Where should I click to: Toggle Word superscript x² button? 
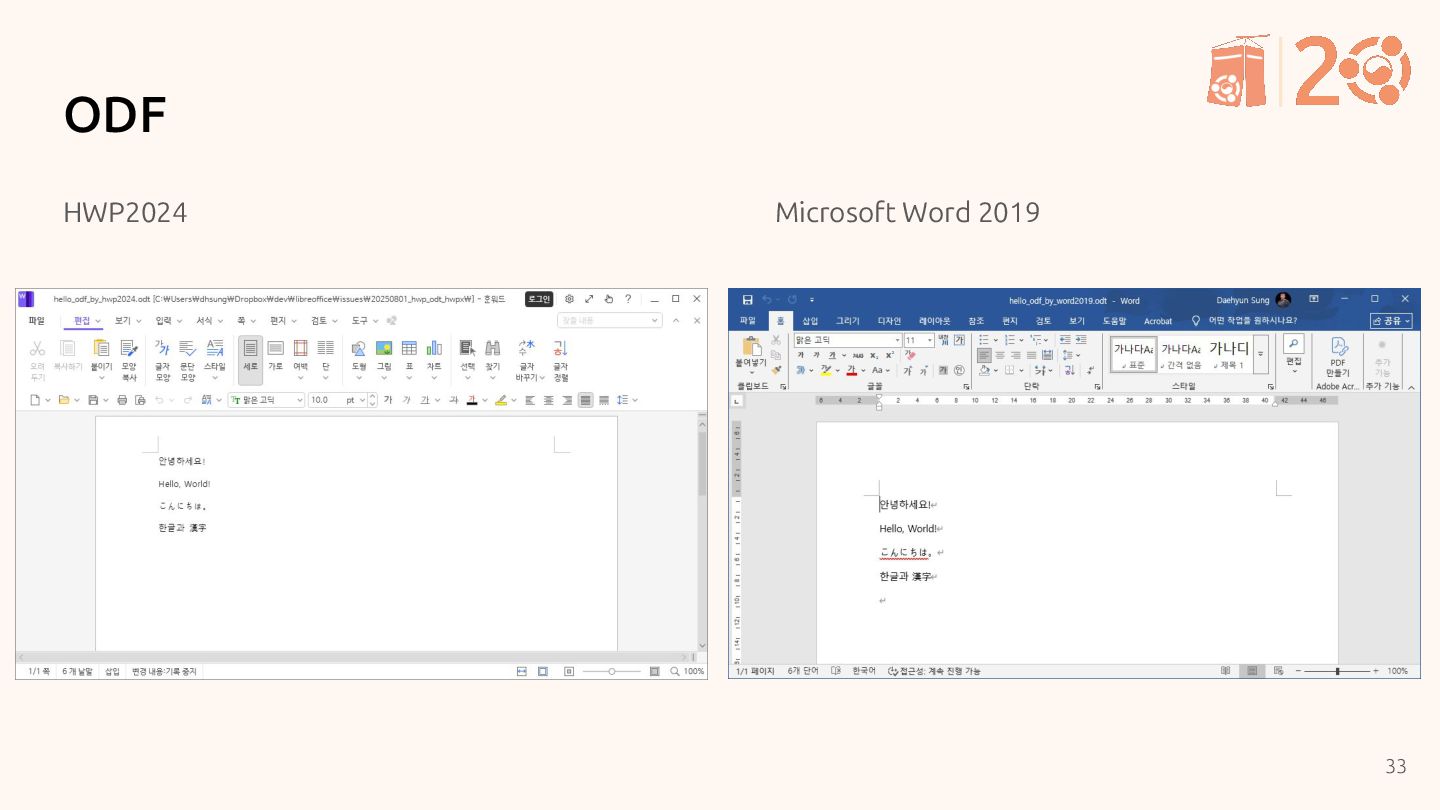tap(888, 355)
